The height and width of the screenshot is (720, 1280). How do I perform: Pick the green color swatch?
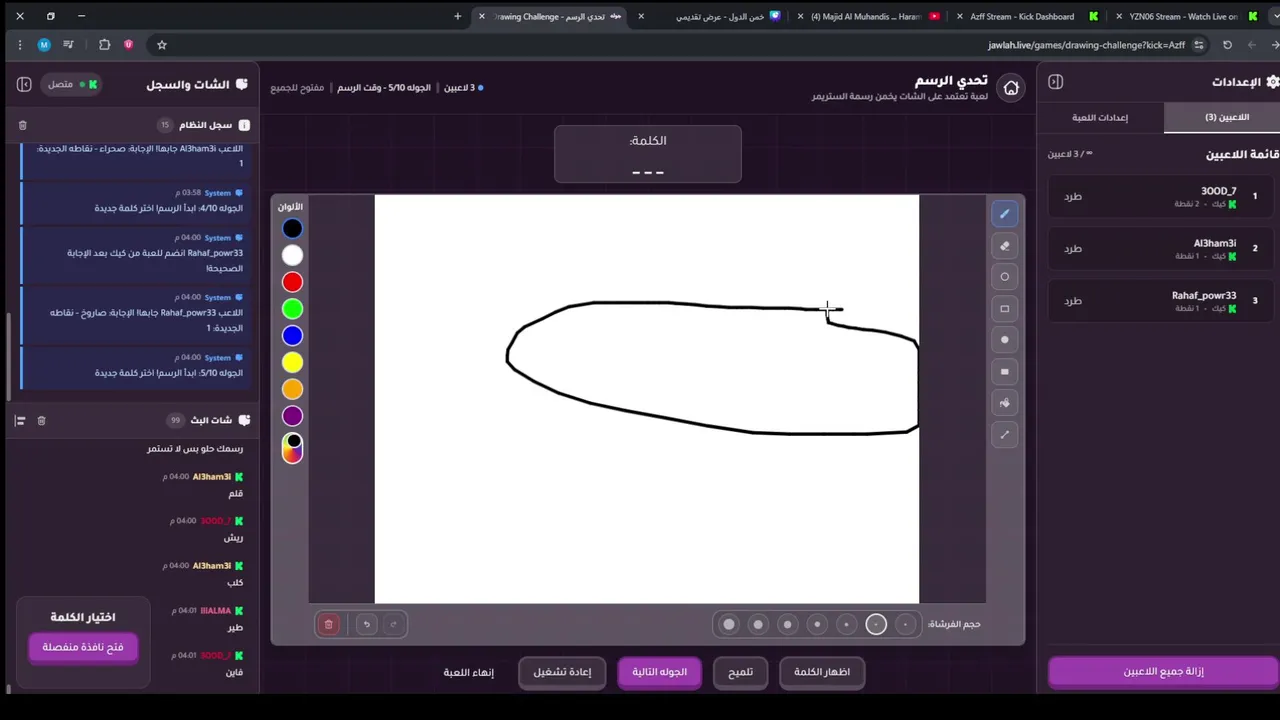click(292, 309)
